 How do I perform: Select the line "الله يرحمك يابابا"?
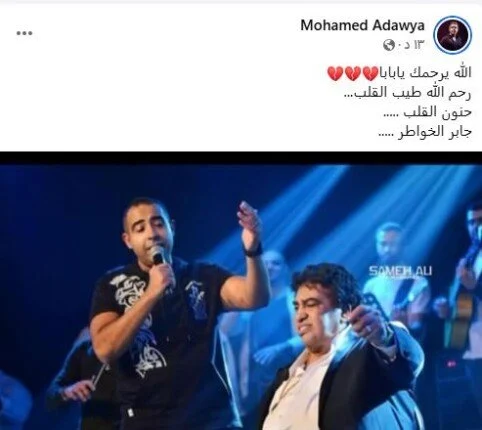coord(426,73)
